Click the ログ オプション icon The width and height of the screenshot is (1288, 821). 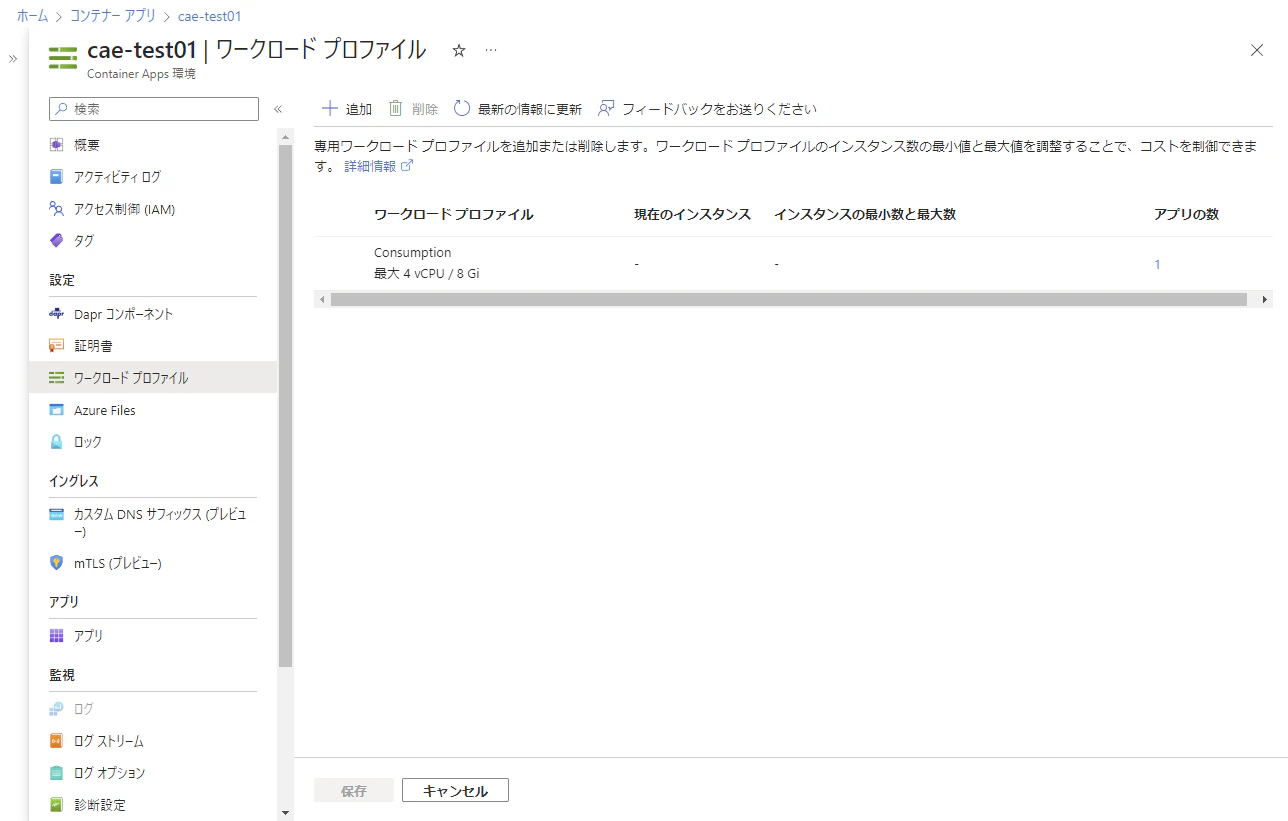pyautogui.click(x=57, y=773)
